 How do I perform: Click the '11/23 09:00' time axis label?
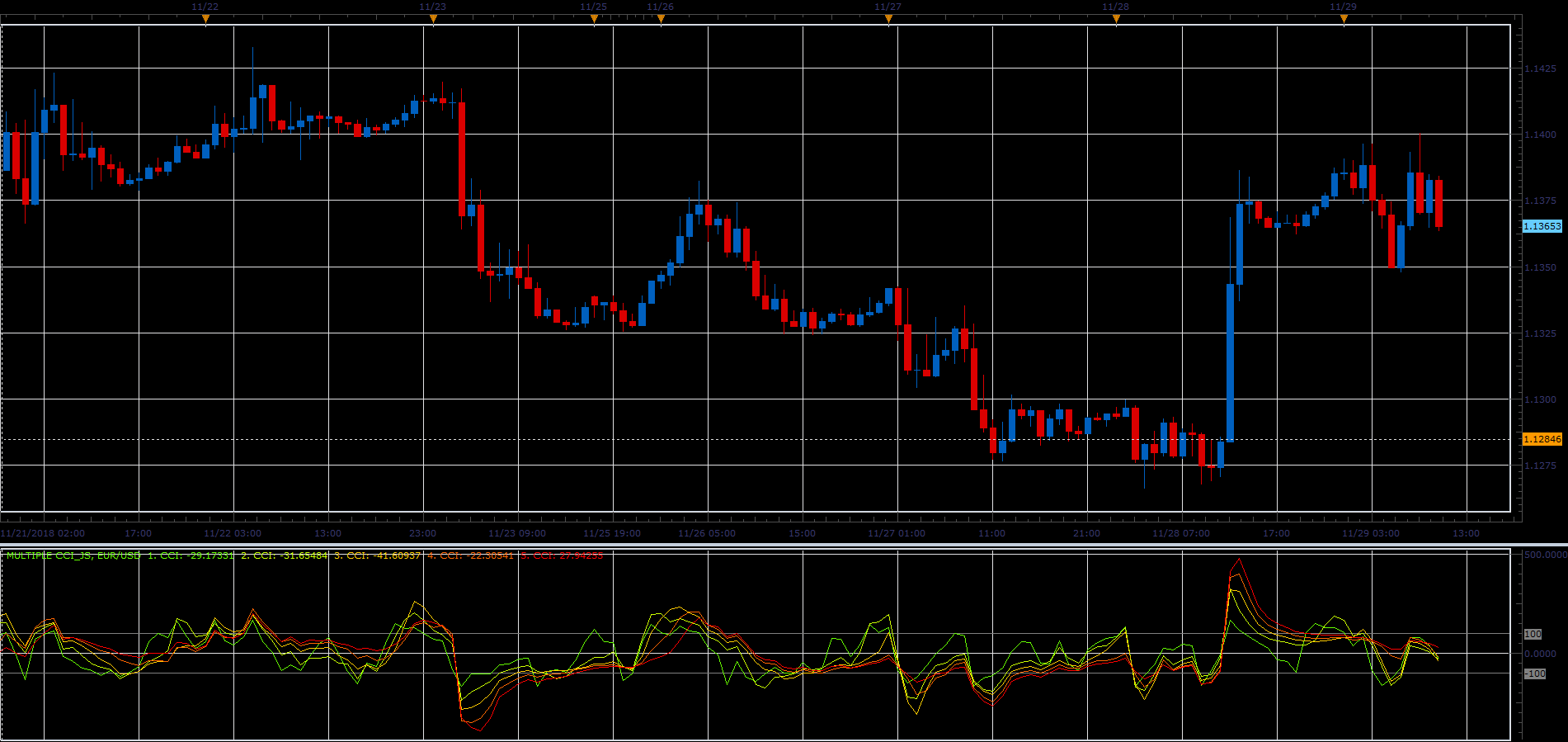coord(517,533)
